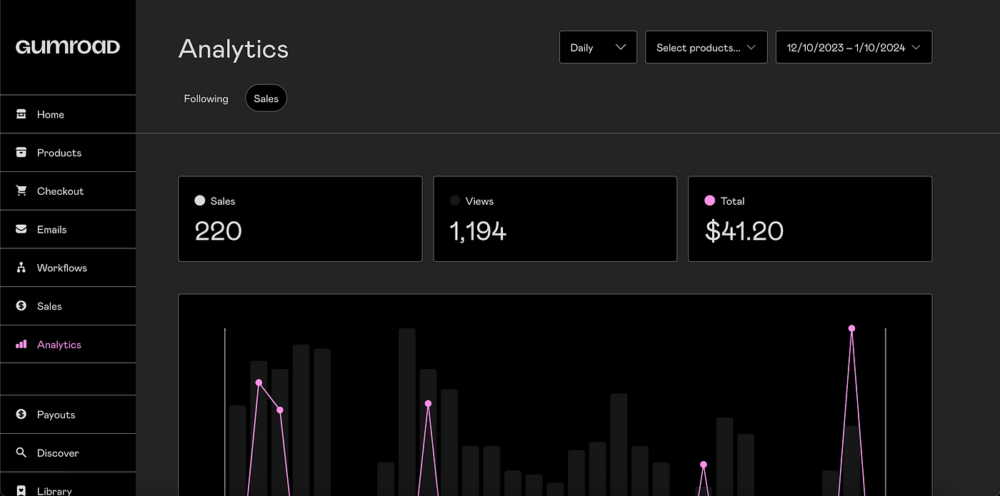Click the tallest gray views bar
The width and height of the screenshot is (1000, 496).
(x=407, y=412)
